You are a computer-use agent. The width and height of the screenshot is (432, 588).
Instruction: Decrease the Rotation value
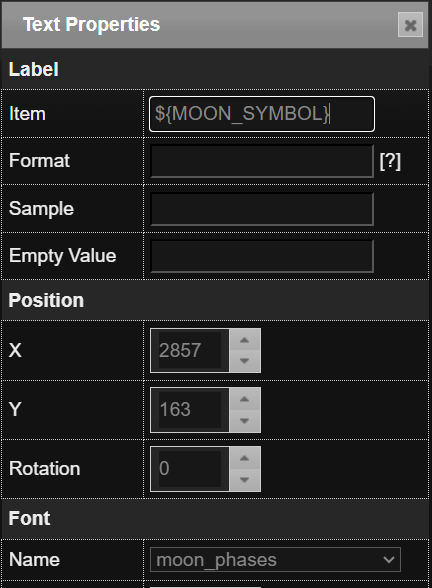coord(244,480)
